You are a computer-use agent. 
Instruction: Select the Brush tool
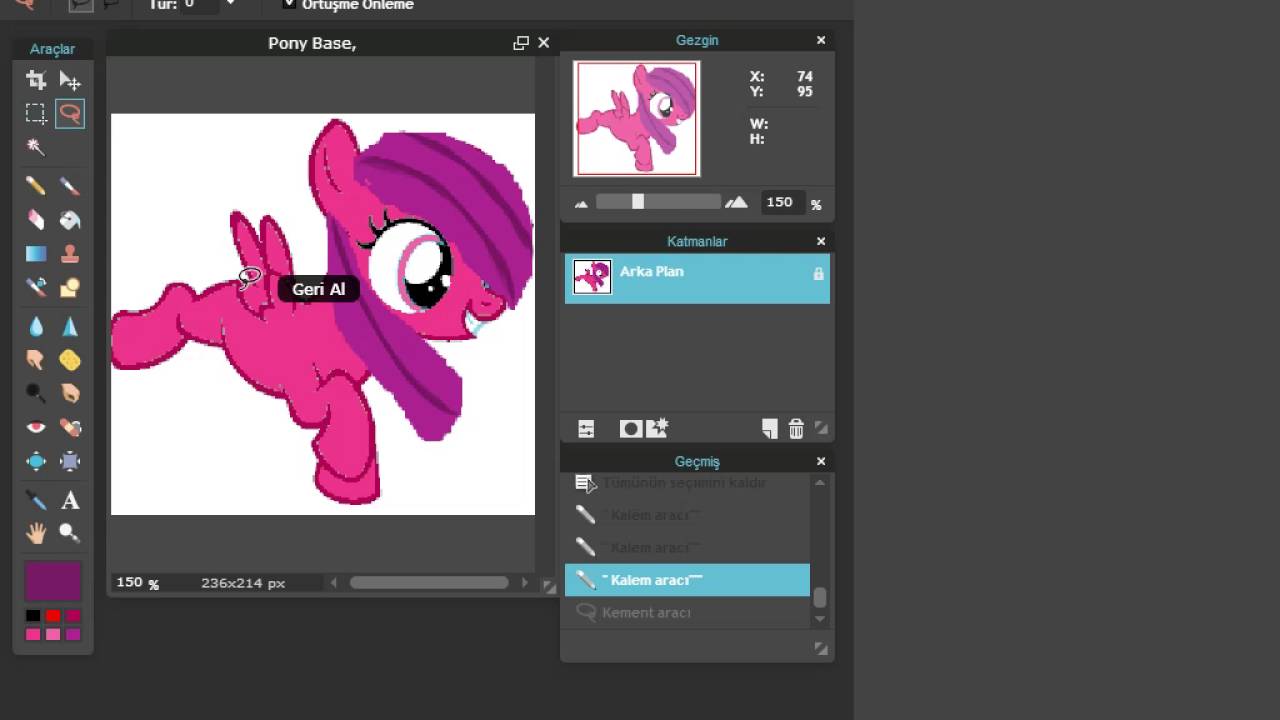point(70,186)
